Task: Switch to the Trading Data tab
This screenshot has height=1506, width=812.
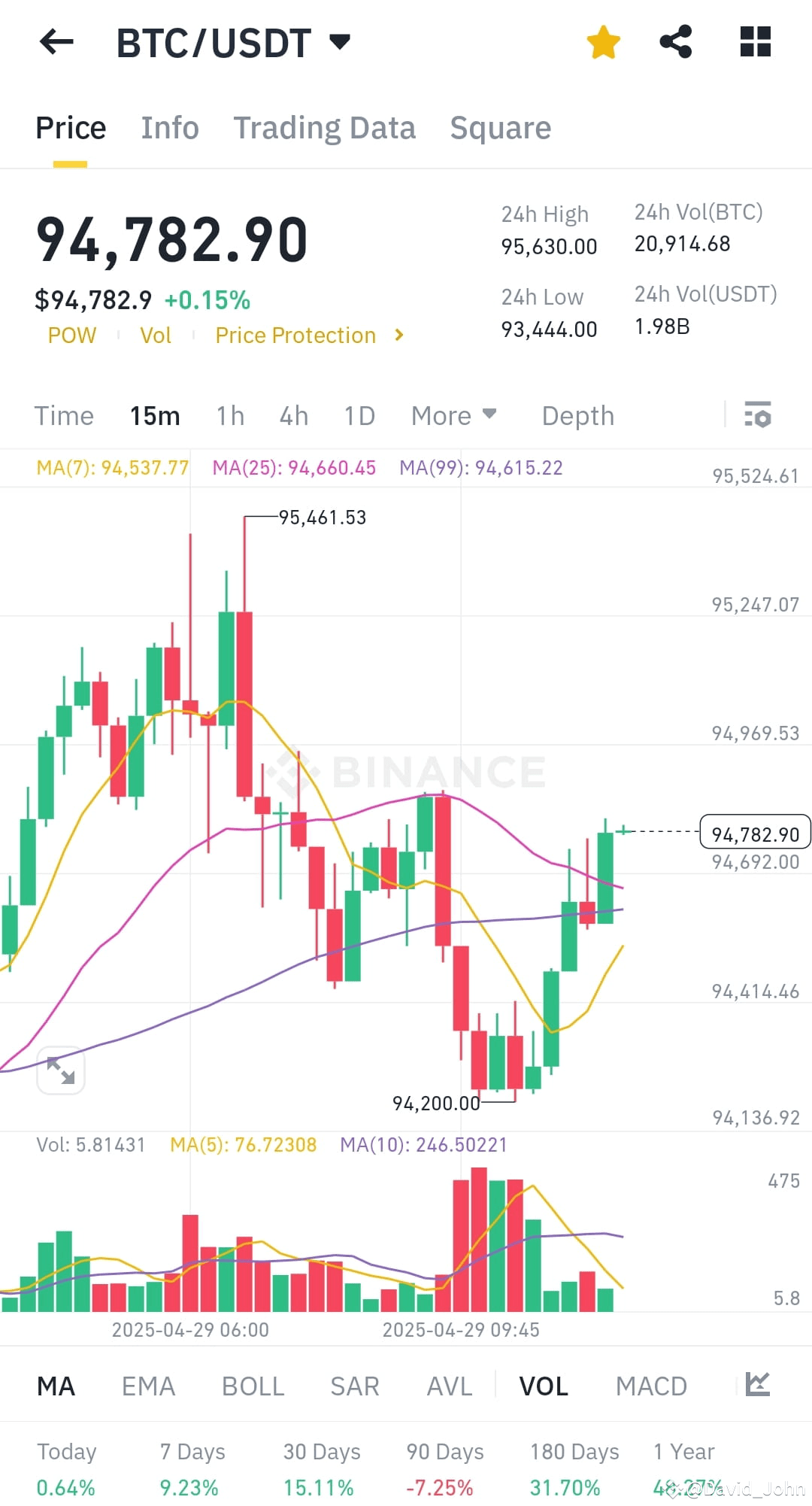Action: tap(325, 127)
